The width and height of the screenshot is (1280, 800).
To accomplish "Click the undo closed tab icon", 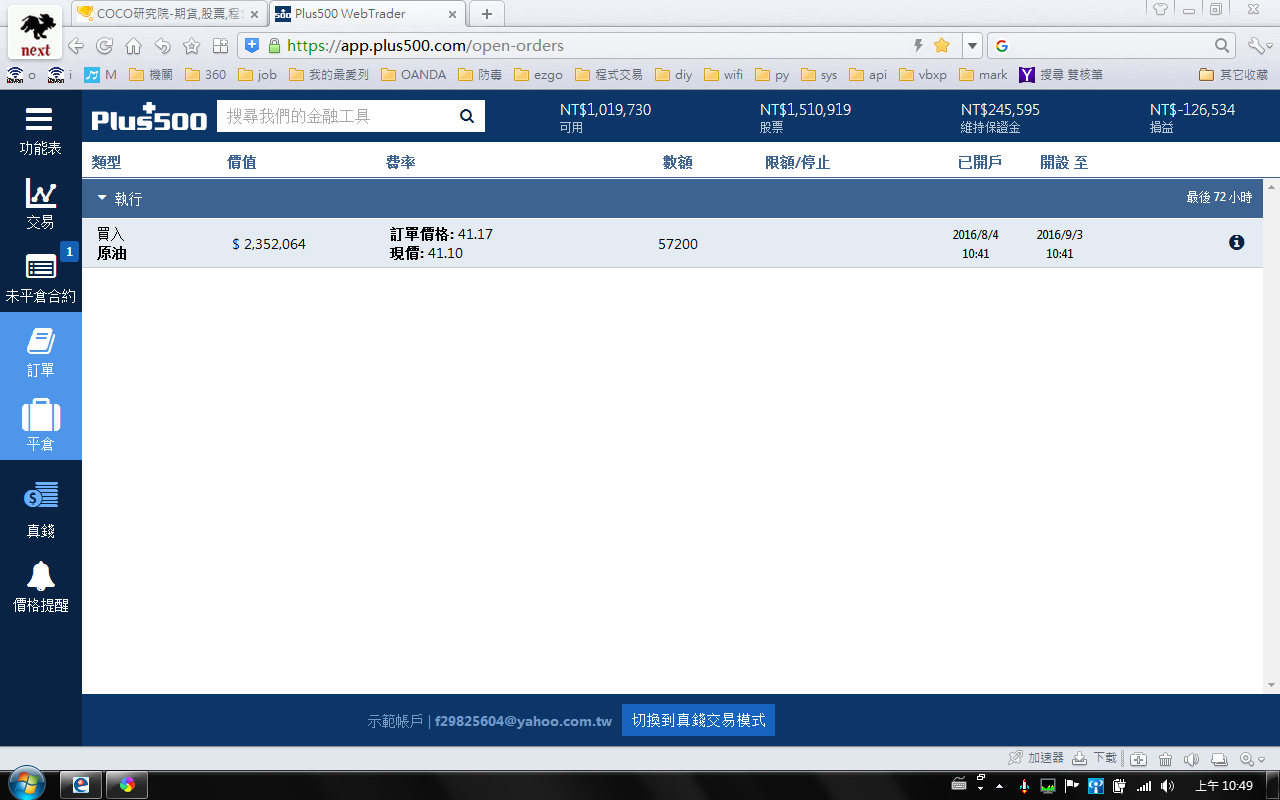I will 162,46.
